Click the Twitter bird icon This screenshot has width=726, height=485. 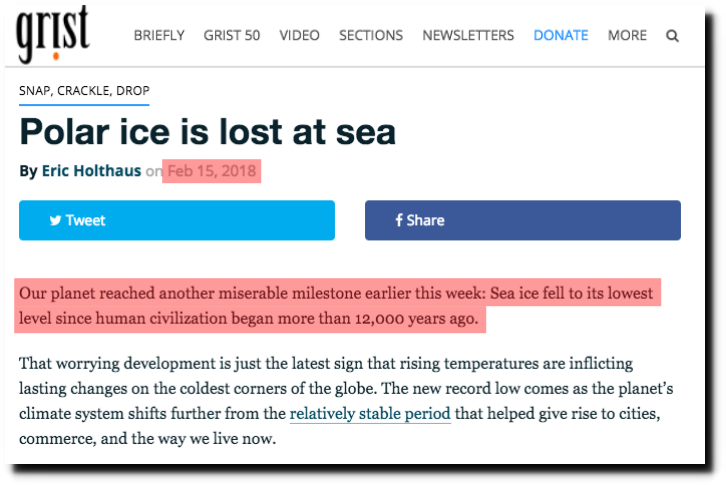click(x=56, y=220)
